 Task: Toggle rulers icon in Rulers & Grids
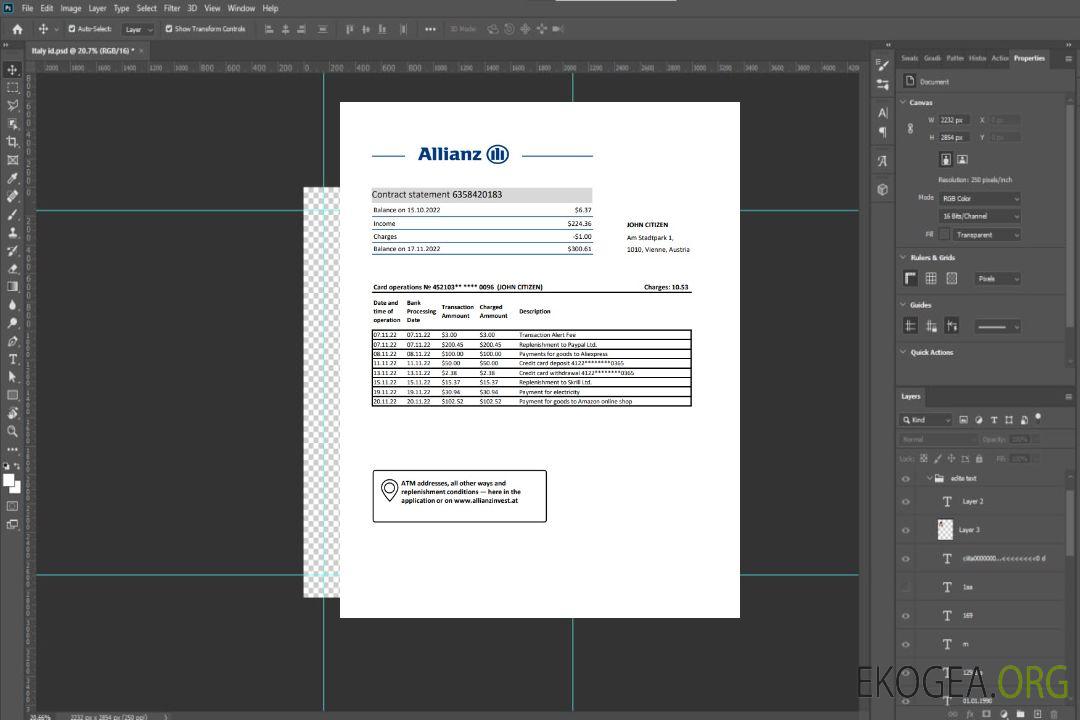[911, 278]
